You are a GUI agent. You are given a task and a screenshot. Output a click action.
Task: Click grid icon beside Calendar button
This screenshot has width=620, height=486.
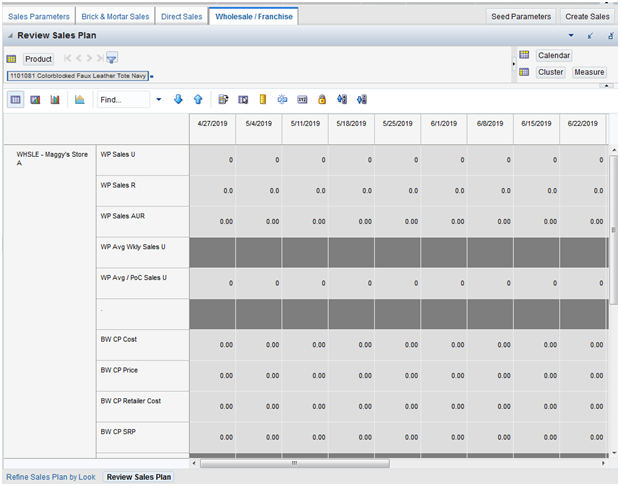(524, 55)
